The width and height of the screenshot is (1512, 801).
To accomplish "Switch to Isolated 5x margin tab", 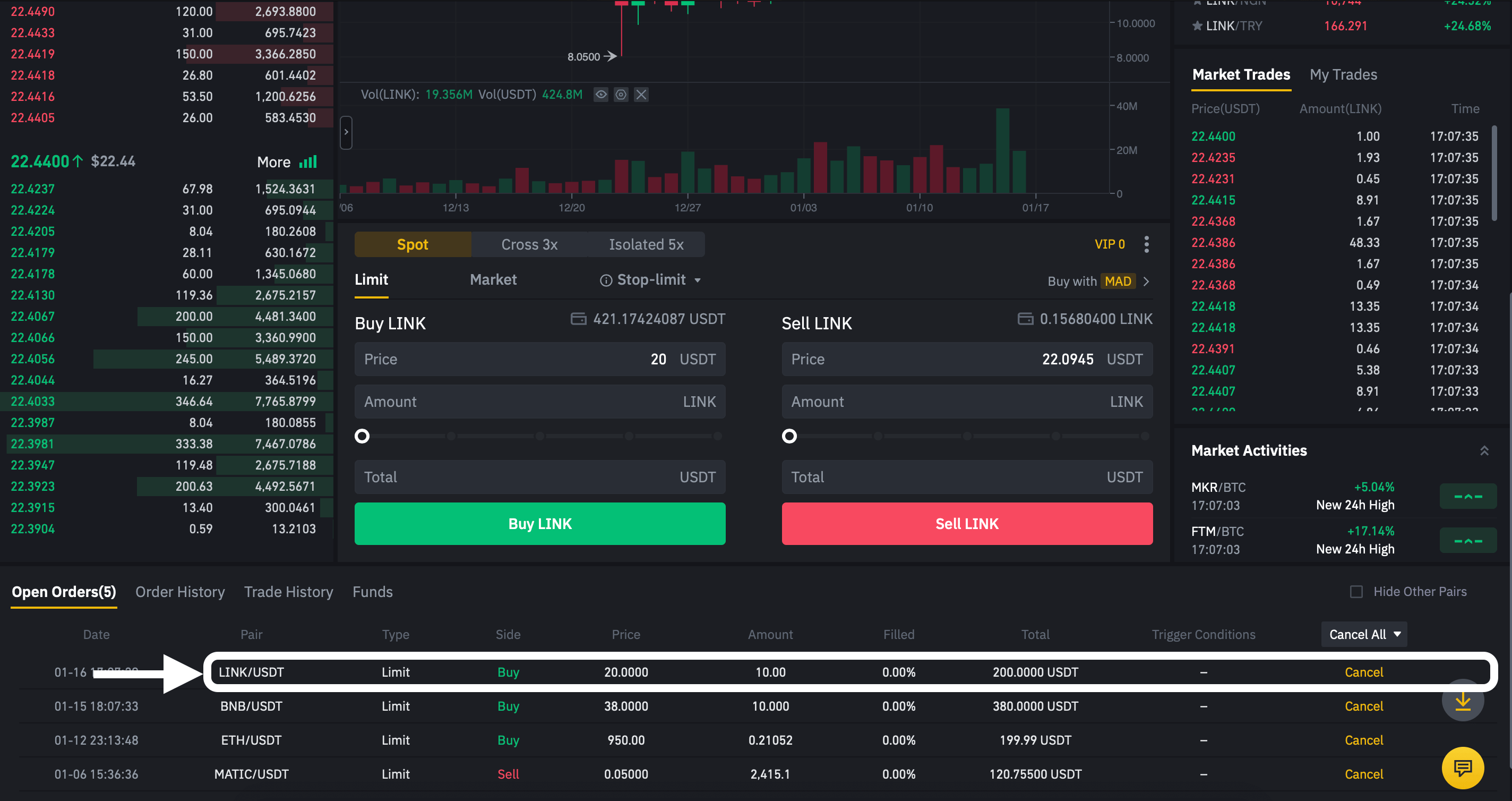I will coord(646,244).
